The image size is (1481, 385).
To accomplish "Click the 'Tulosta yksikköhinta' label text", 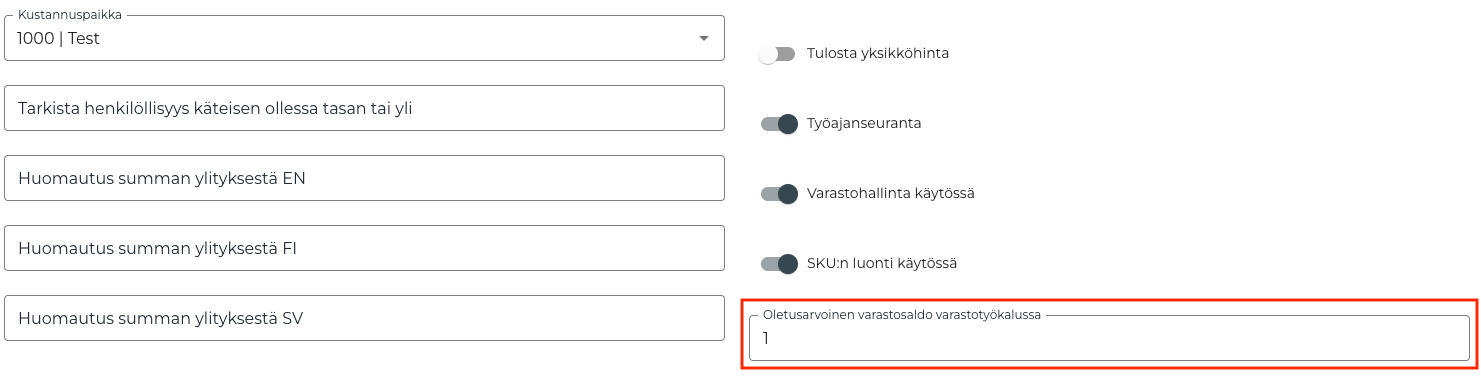I will coord(878,54).
